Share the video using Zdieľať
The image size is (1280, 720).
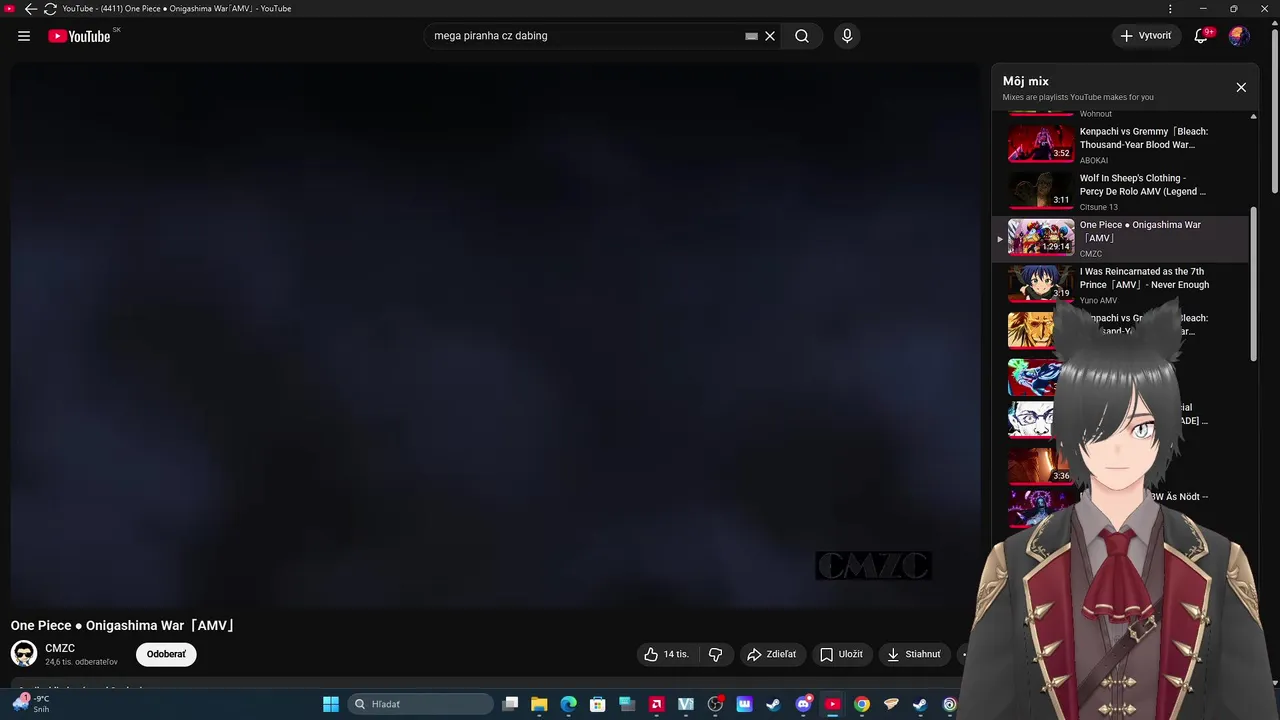772,654
